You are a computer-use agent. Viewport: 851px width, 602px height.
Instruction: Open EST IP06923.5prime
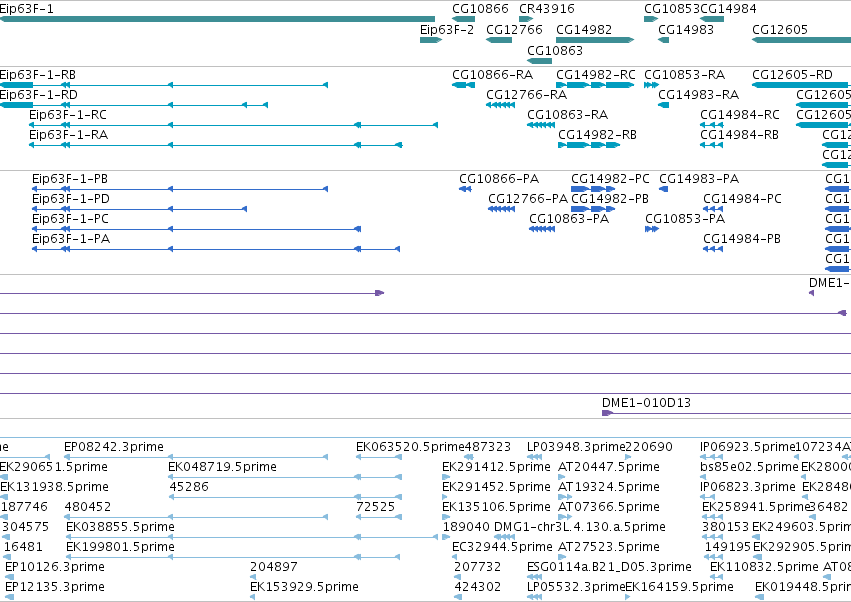pos(747,447)
